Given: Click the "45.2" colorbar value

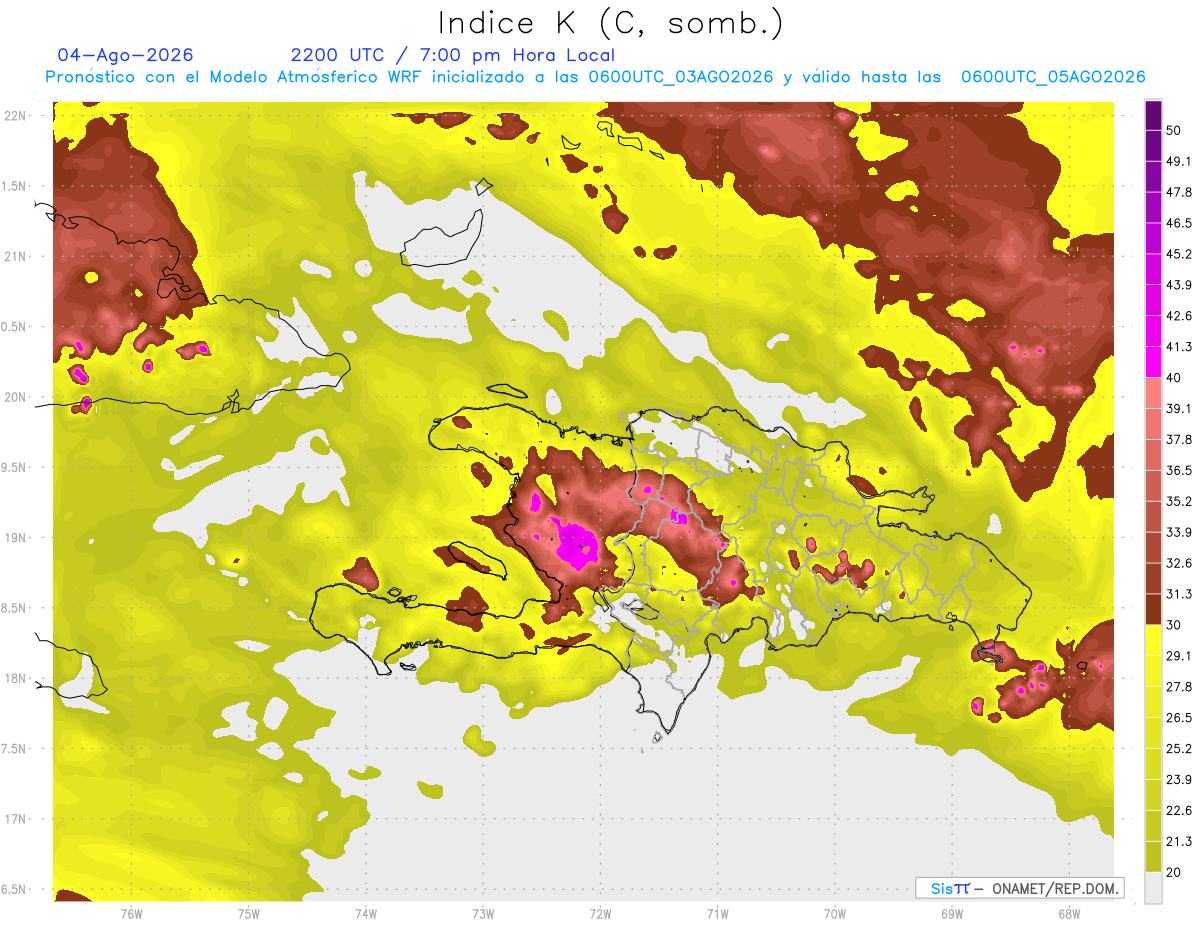Looking at the screenshot, I should point(1179,254).
